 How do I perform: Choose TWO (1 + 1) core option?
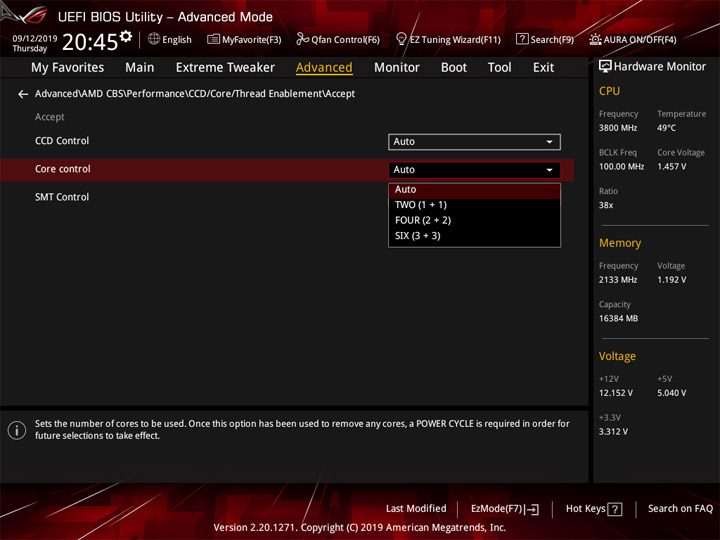tap(474, 205)
